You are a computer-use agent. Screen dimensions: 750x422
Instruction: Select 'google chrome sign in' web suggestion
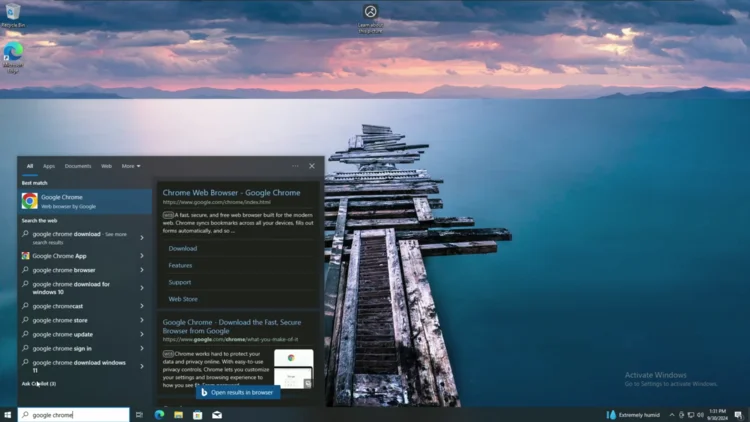click(62, 348)
